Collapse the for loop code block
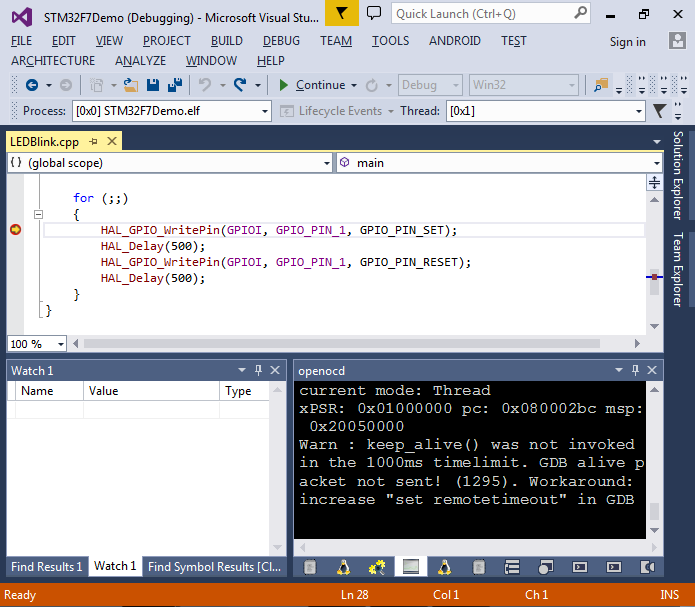The image size is (695, 607). pos(39,215)
